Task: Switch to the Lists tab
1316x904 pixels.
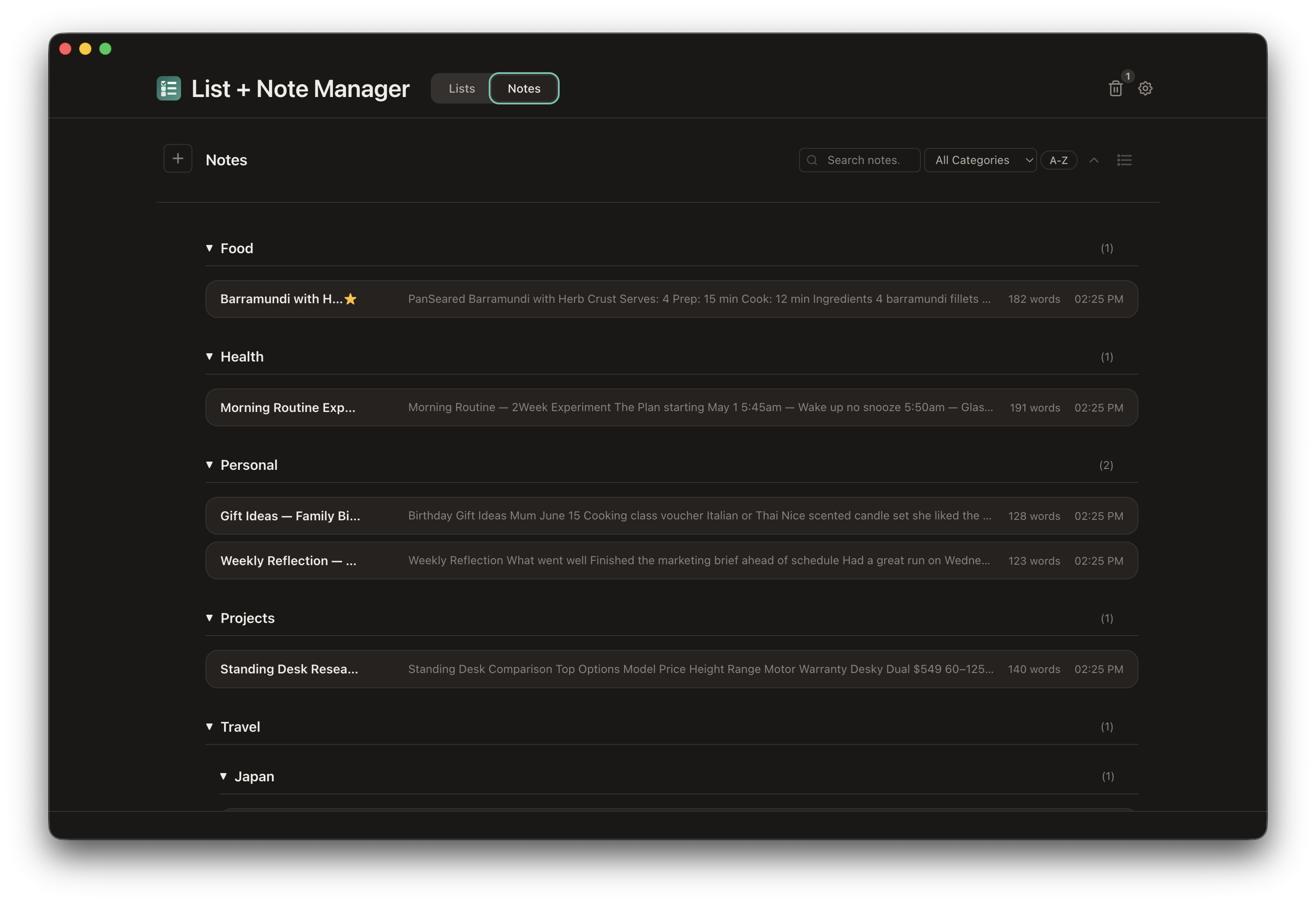Action: point(462,88)
